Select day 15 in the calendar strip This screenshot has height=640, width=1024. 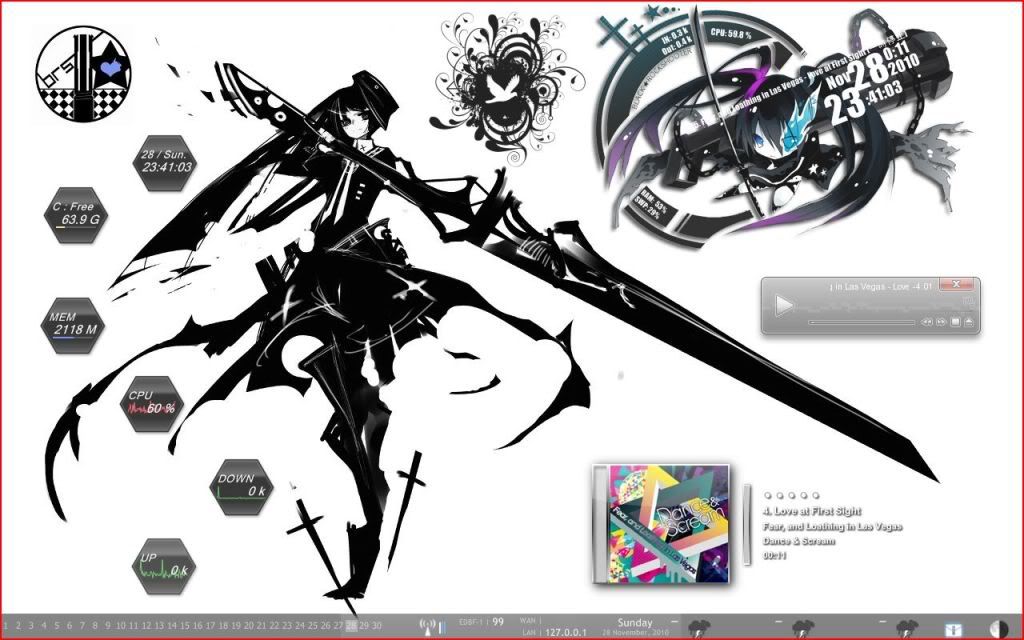(185, 626)
